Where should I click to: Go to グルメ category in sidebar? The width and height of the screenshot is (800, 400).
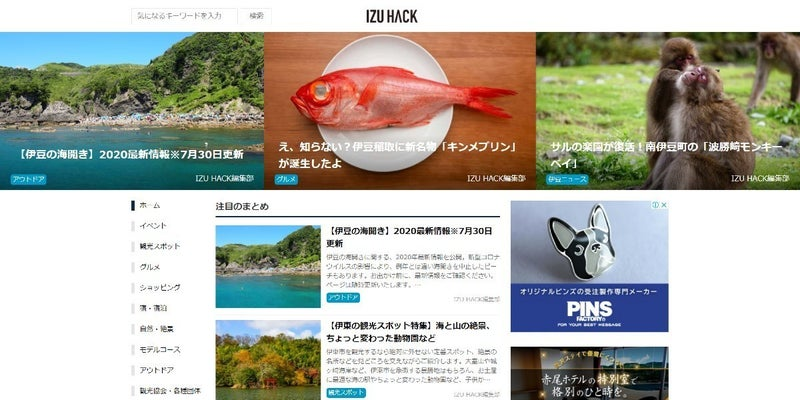149,267
